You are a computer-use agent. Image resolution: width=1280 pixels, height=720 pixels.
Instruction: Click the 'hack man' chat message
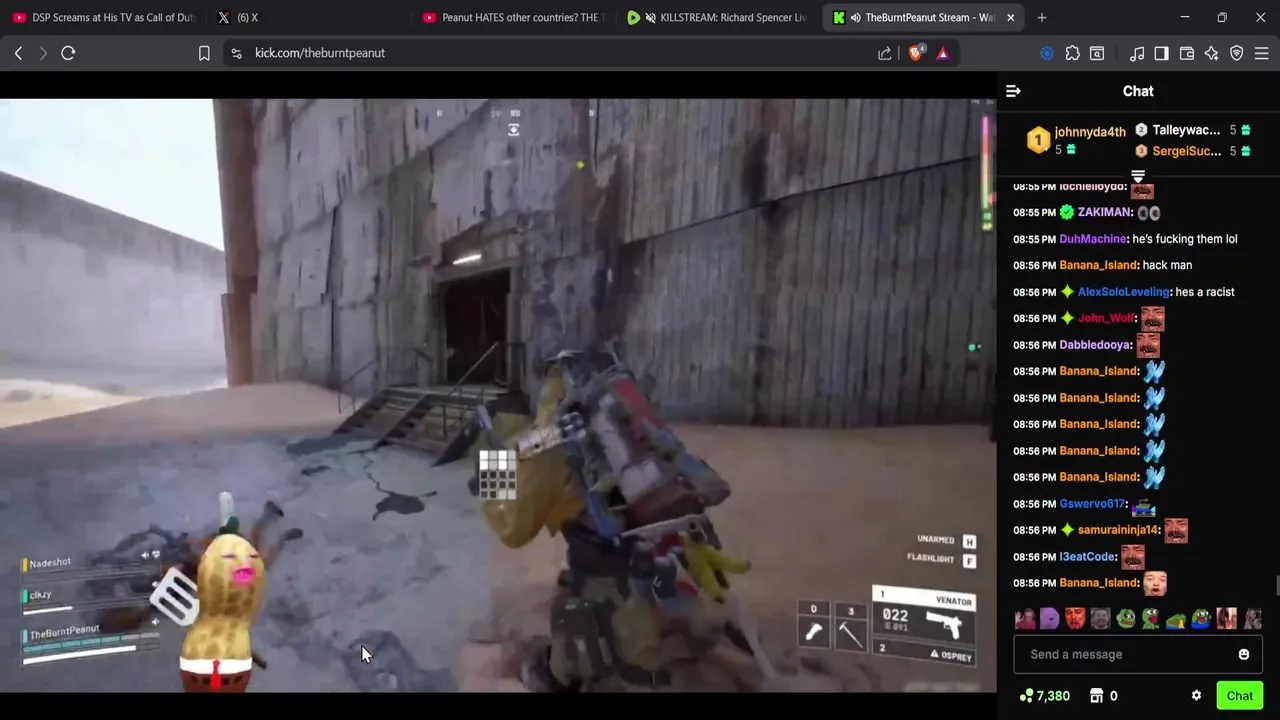[1167, 265]
